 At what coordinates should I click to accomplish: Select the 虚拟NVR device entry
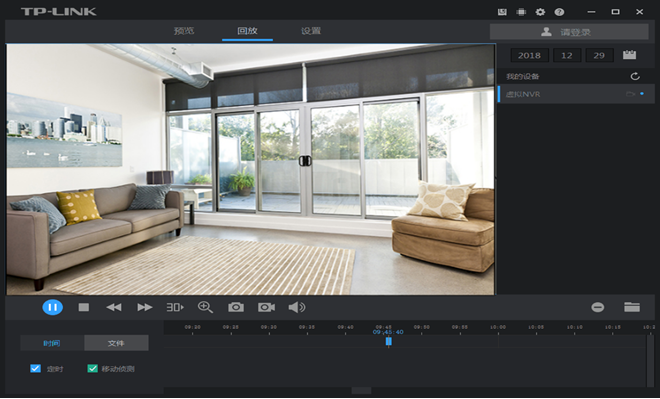coord(576,94)
